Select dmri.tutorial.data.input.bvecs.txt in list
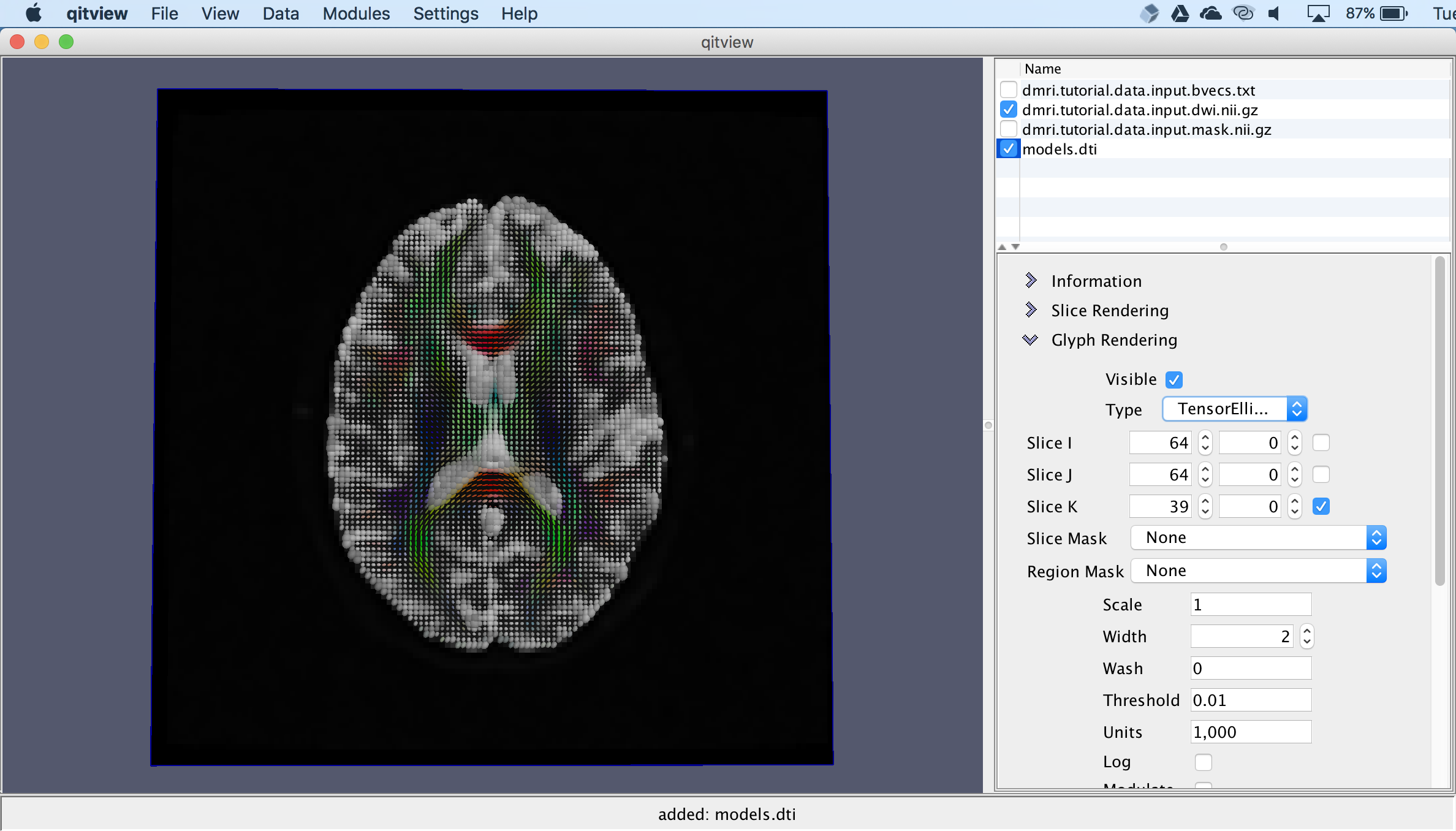Screen dimensions: 1456x831 click(x=1138, y=90)
